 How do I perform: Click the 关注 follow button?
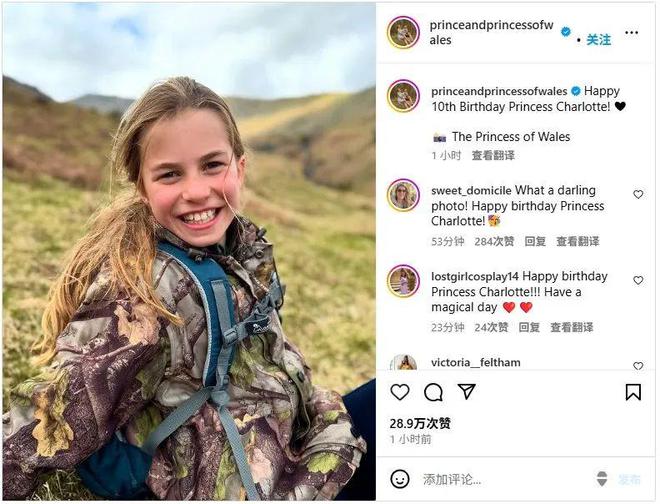(x=599, y=40)
